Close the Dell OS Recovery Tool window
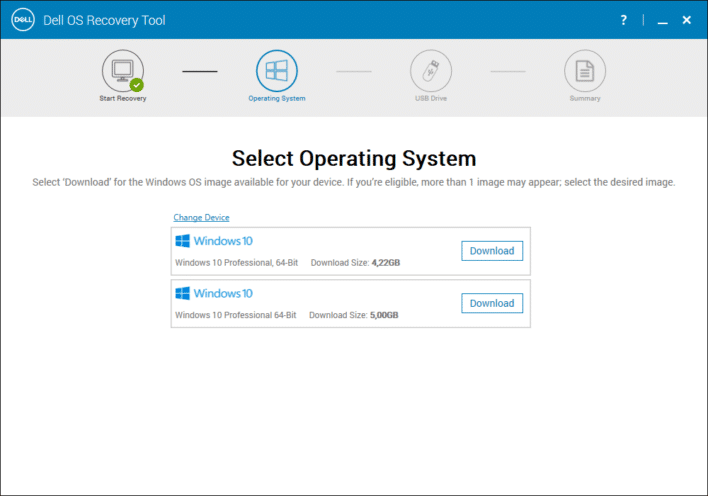Image resolution: width=708 pixels, height=496 pixels. coord(686,20)
